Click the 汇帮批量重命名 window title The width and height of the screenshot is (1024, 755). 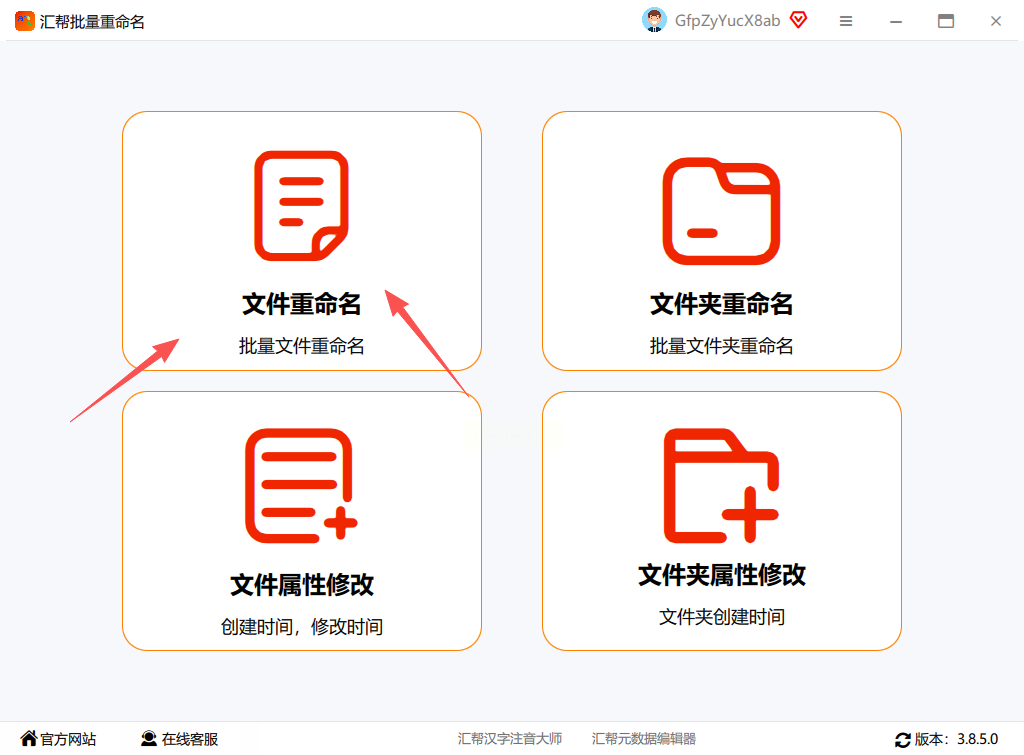click(x=92, y=22)
